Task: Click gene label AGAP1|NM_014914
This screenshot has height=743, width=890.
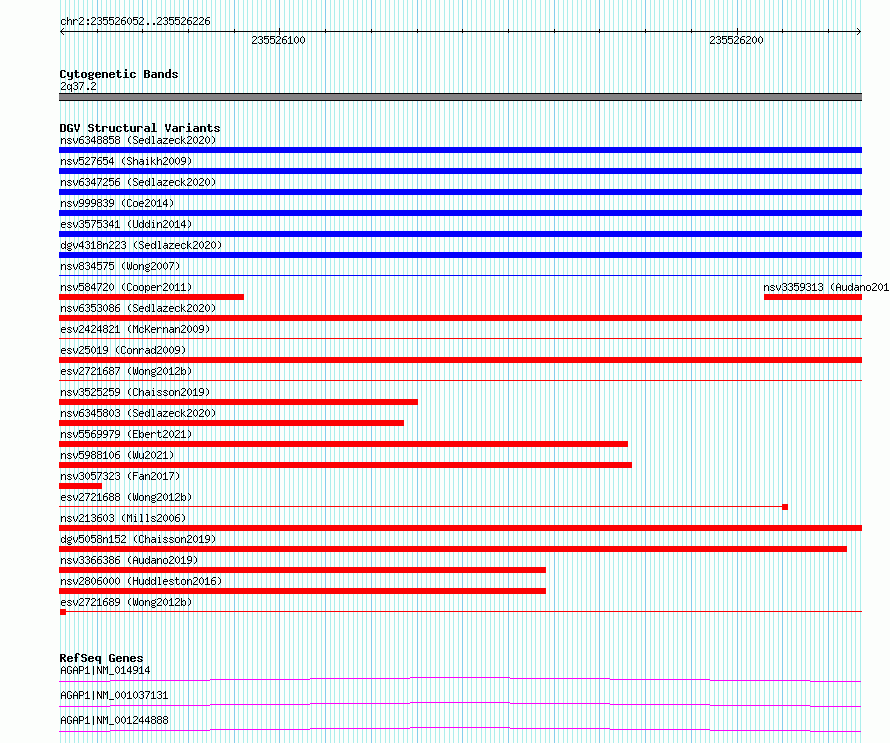Action: [x=105, y=670]
